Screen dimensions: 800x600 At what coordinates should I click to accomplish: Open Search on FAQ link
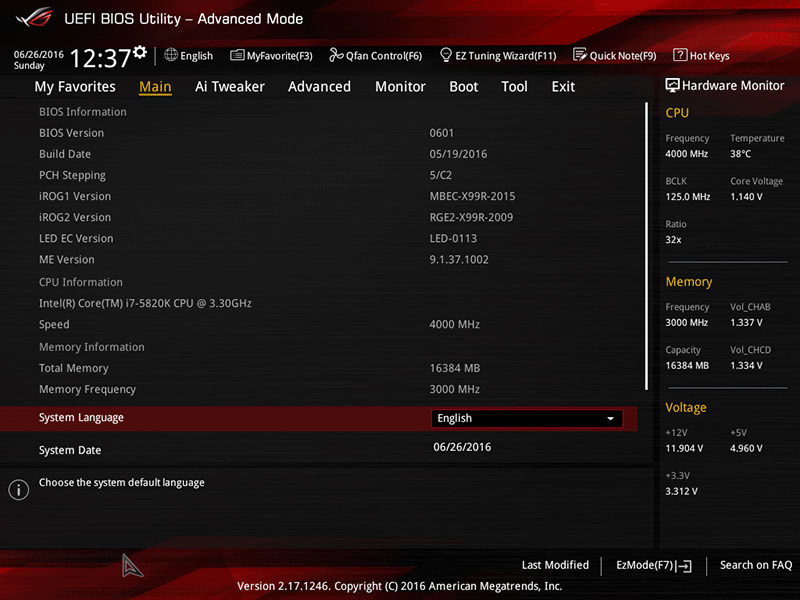[756, 565]
